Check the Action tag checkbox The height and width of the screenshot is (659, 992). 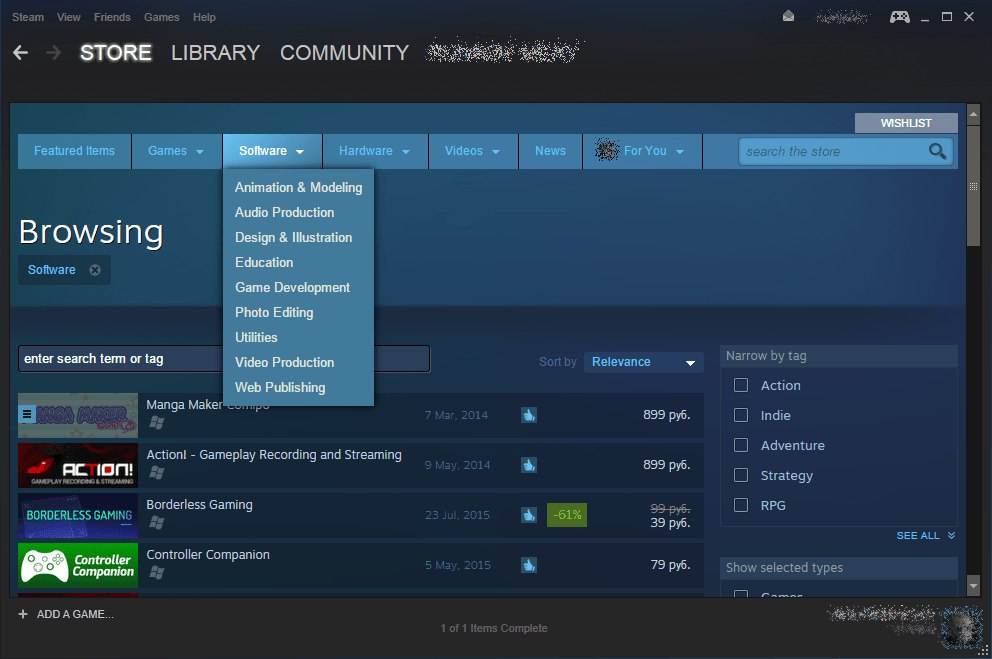tap(741, 385)
